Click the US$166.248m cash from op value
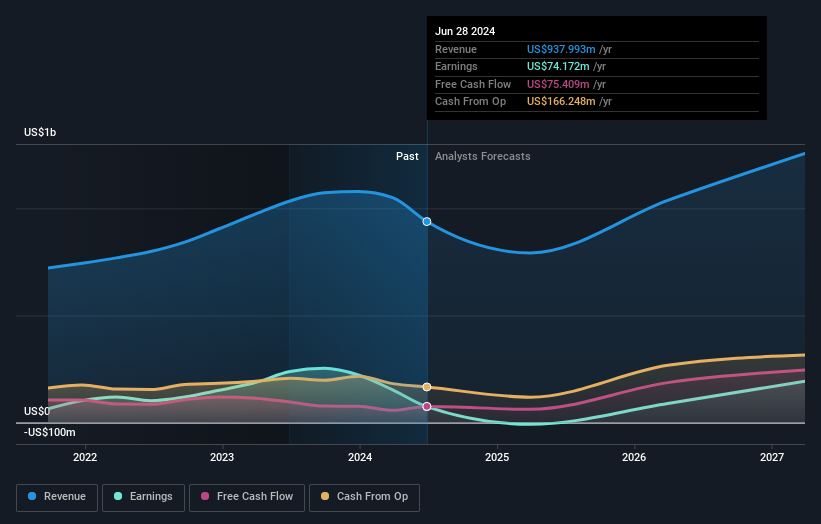Viewport: 821px width, 524px height. pyautogui.click(x=561, y=102)
